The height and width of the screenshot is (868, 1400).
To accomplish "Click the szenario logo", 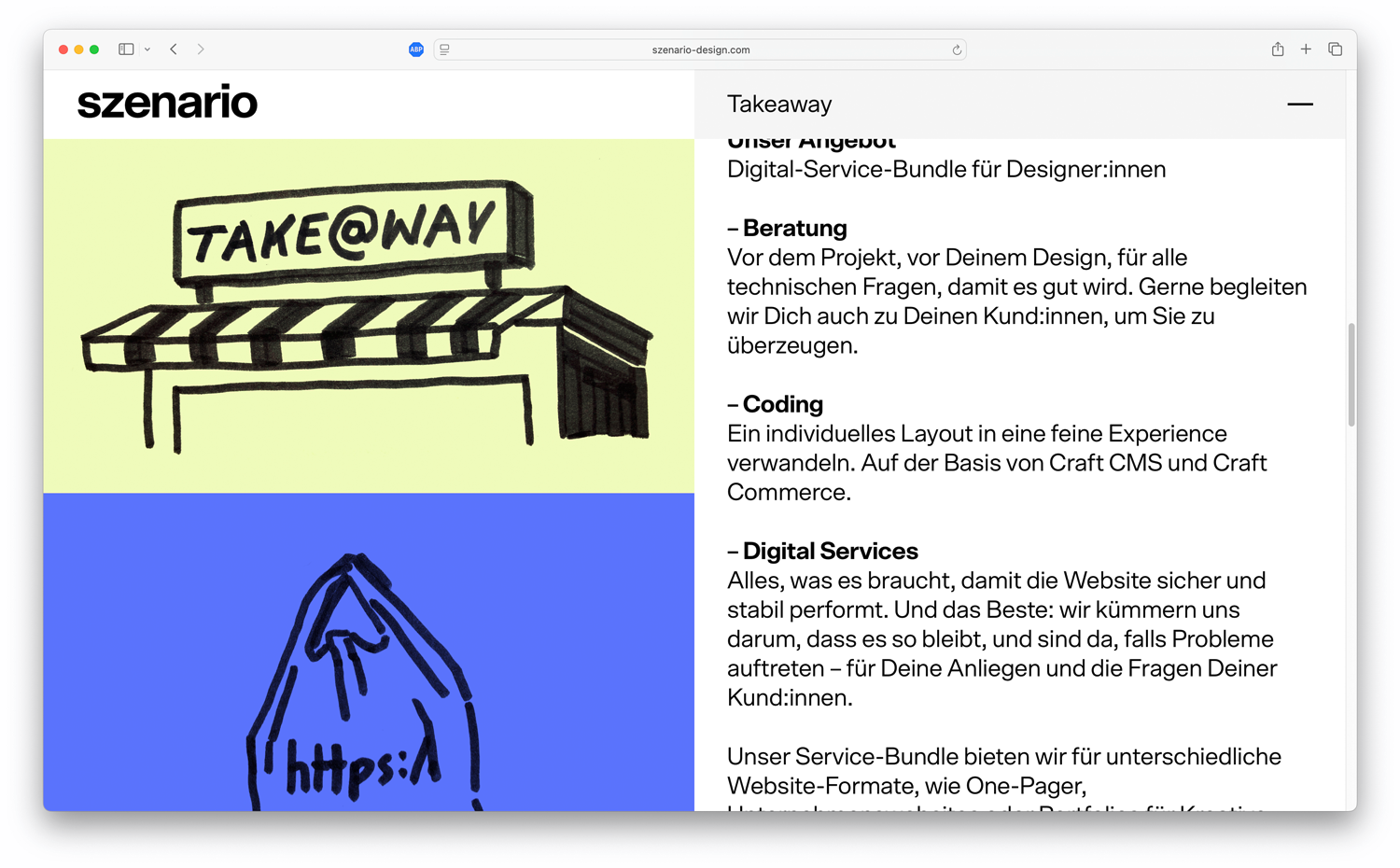I will 167,103.
